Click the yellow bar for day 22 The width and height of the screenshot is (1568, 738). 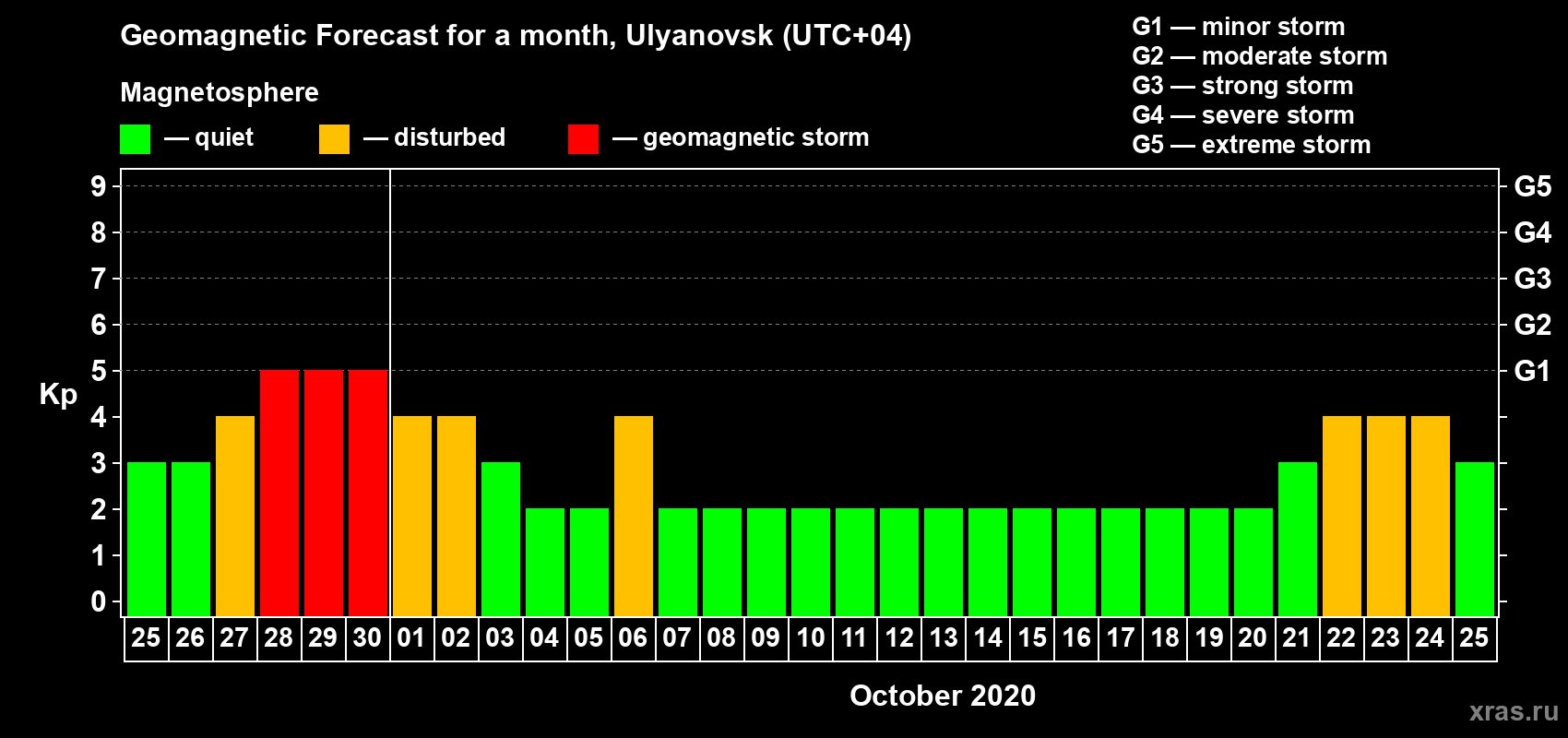point(1341,516)
